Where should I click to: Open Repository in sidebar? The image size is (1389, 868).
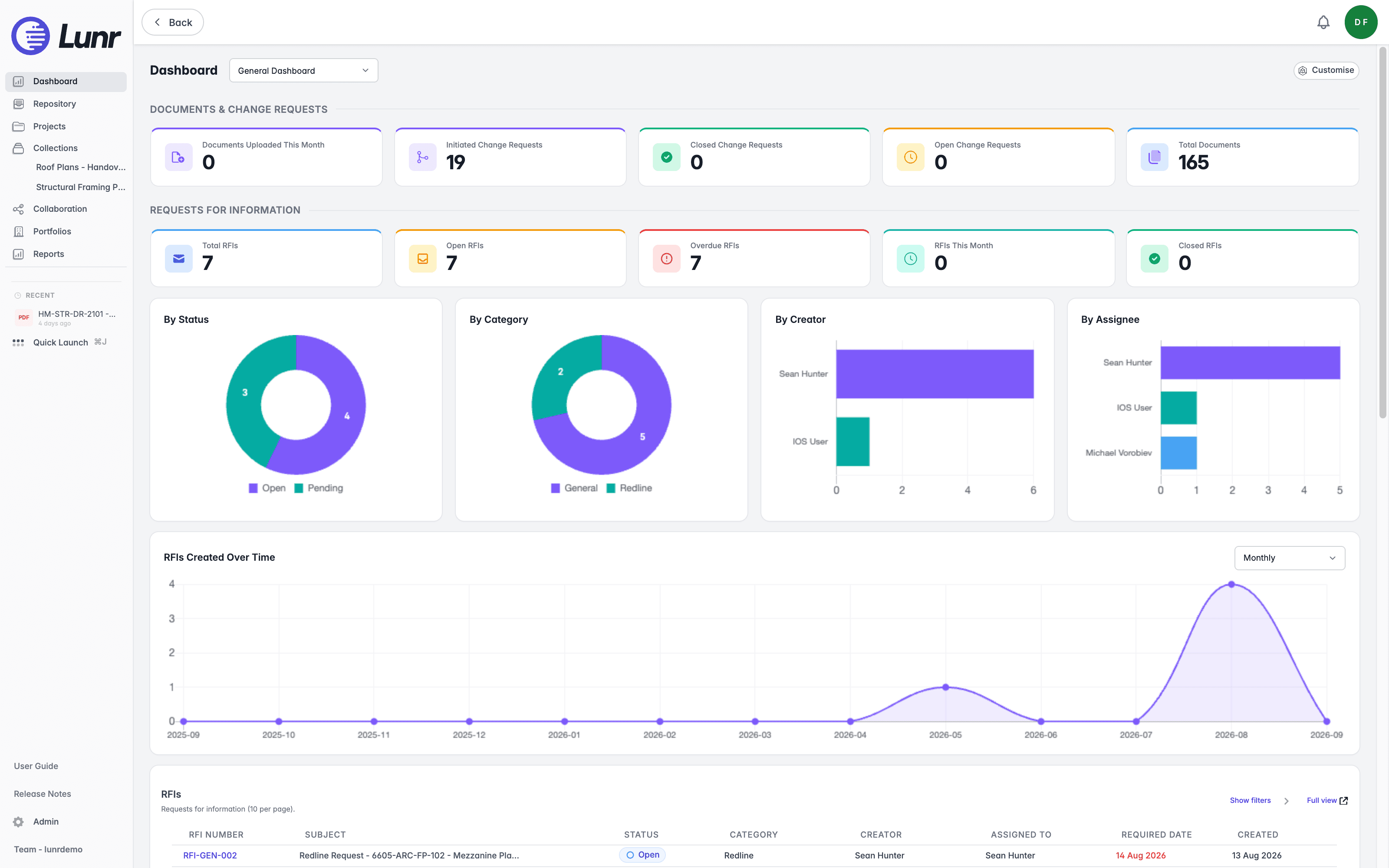point(66,104)
